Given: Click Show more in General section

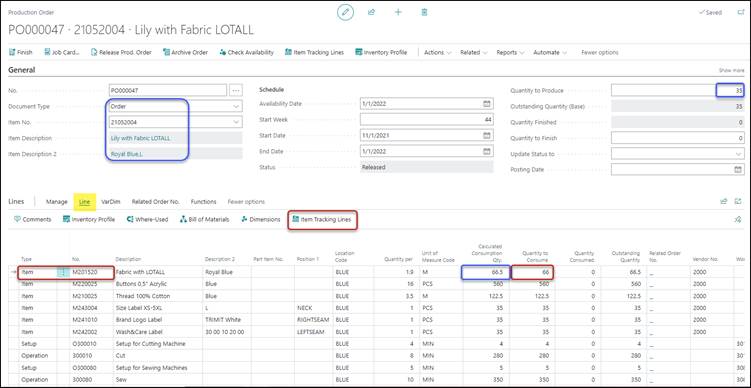Looking at the screenshot, I should [x=731, y=70].
